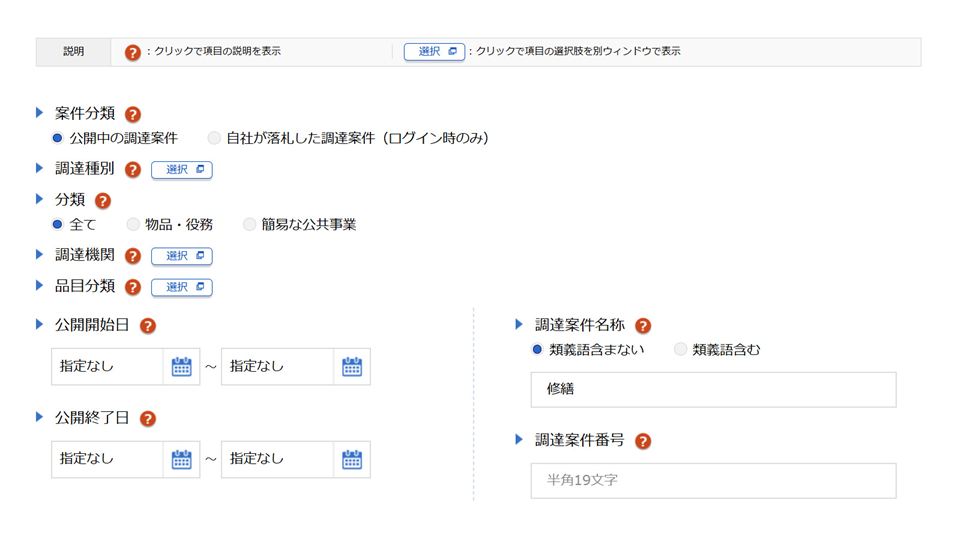The height and width of the screenshot is (554, 958).
Task: Click 選択 button for 品目分類
Action: tap(182, 287)
